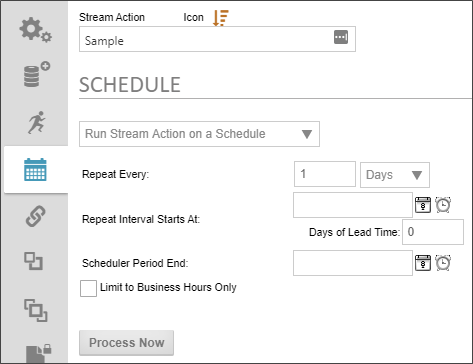The width and height of the screenshot is (473, 364).
Task: Select the running figure action icon
Action: [x=37, y=123]
